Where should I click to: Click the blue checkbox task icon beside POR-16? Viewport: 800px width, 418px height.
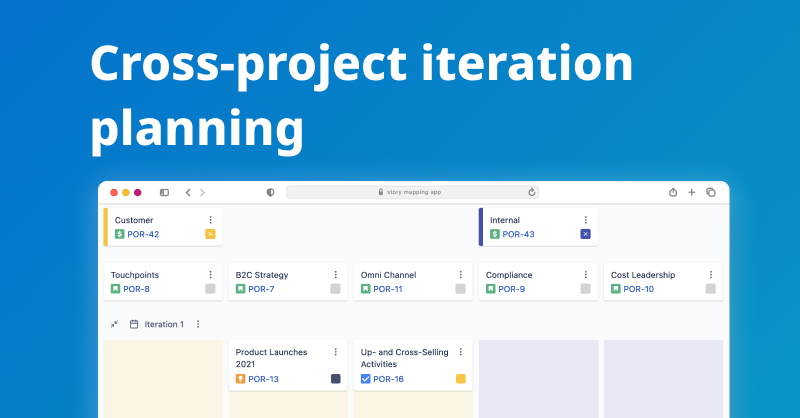(x=365, y=379)
